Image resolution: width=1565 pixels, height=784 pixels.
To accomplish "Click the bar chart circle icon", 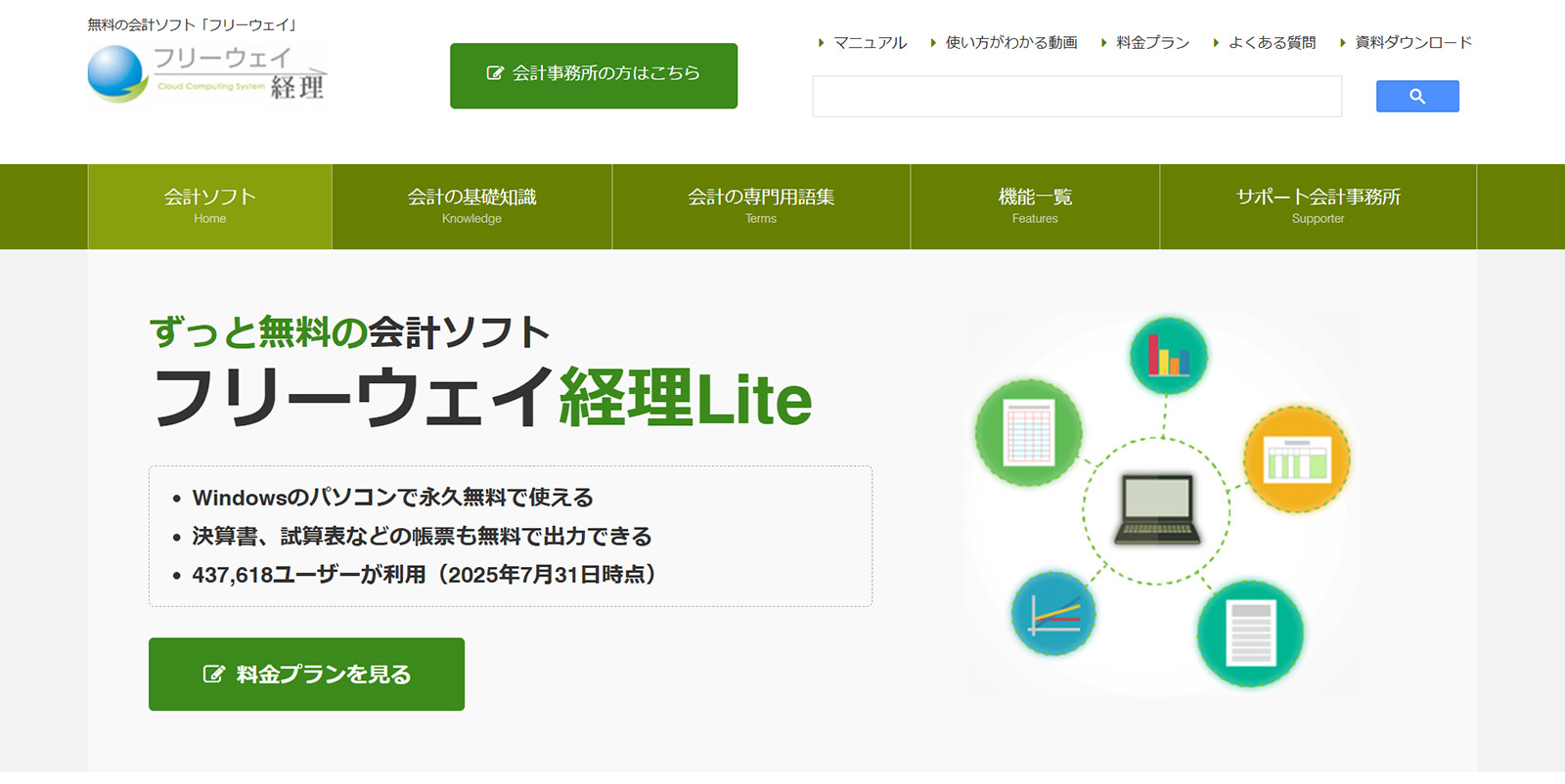I will pos(1168,356).
